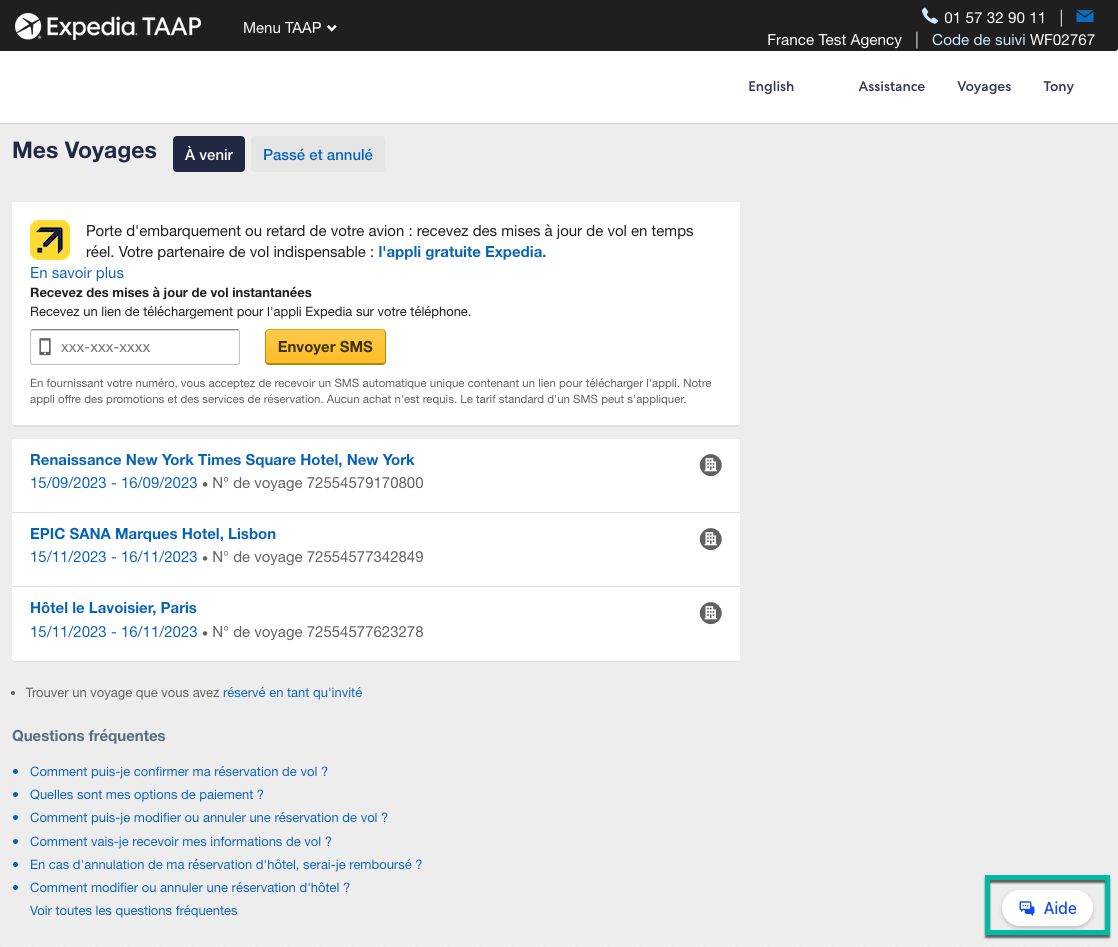Expand the Menu TAAP dropdown
Screen dimensions: 1118x947
(x=289, y=28)
